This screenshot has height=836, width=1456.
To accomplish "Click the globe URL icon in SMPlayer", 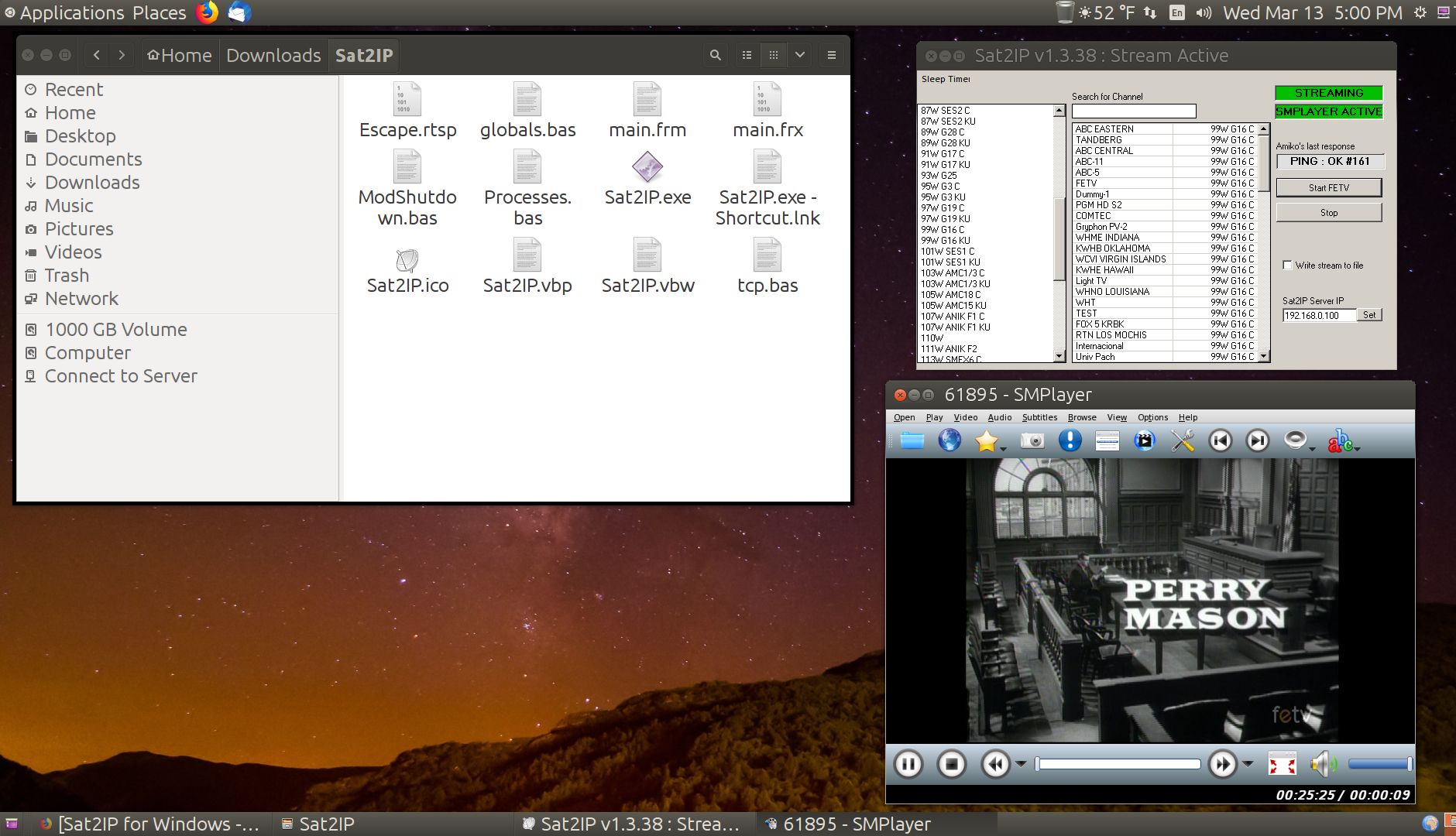I will [x=949, y=441].
